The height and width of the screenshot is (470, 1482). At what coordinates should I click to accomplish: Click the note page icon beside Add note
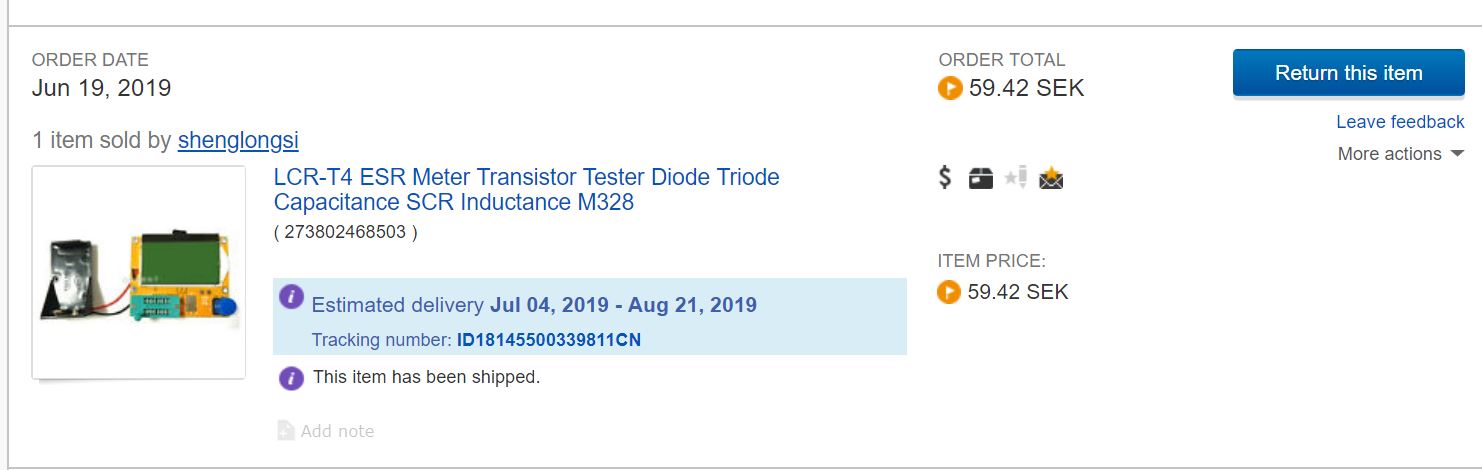click(285, 431)
